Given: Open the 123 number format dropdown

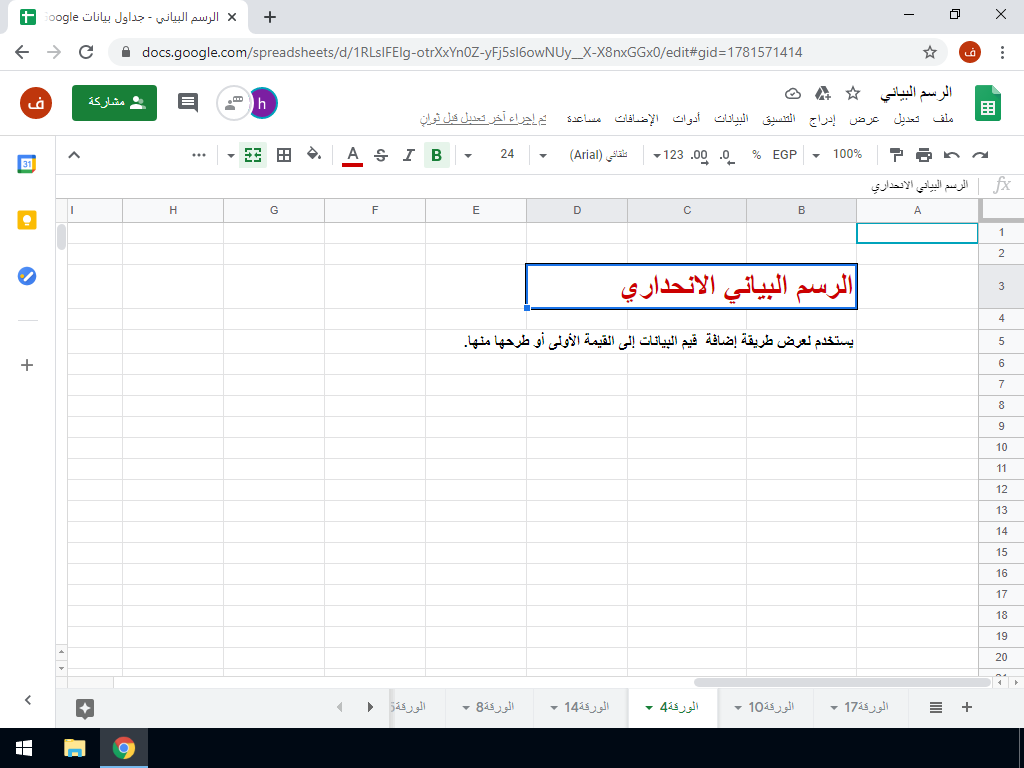Looking at the screenshot, I should (x=667, y=155).
